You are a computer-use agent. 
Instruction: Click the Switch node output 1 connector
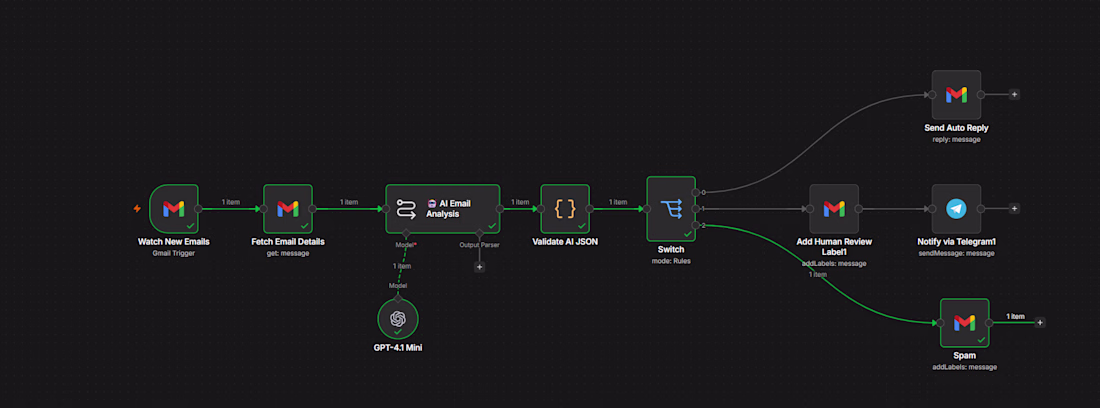pos(695,208)
